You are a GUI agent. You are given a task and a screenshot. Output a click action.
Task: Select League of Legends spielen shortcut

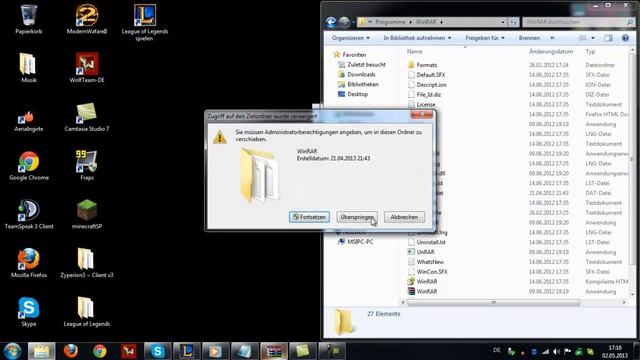tap(144, 22)
